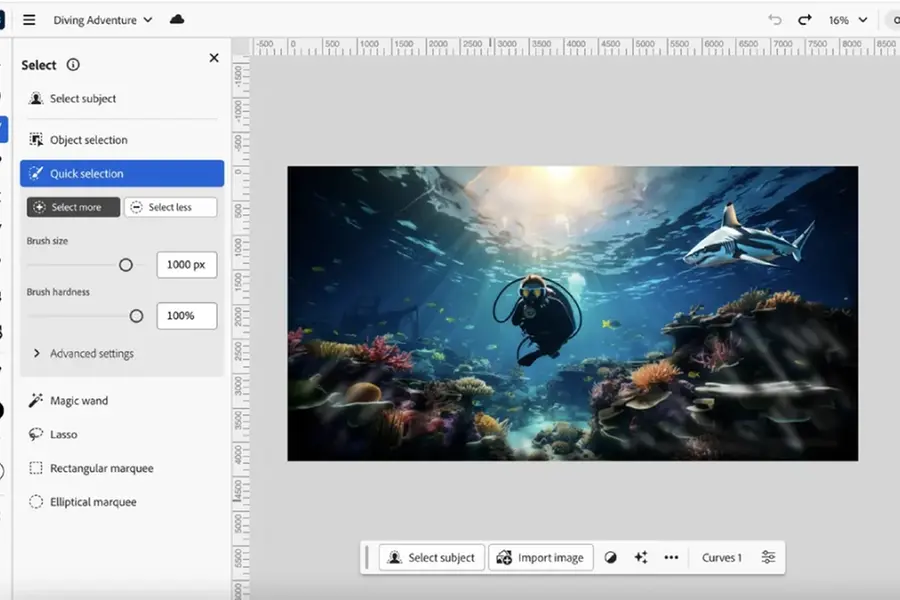The height and width of the screenshot is (600, 900).
Task: Click the generative sparkle icon in taskbar
Action: (641, 558)
